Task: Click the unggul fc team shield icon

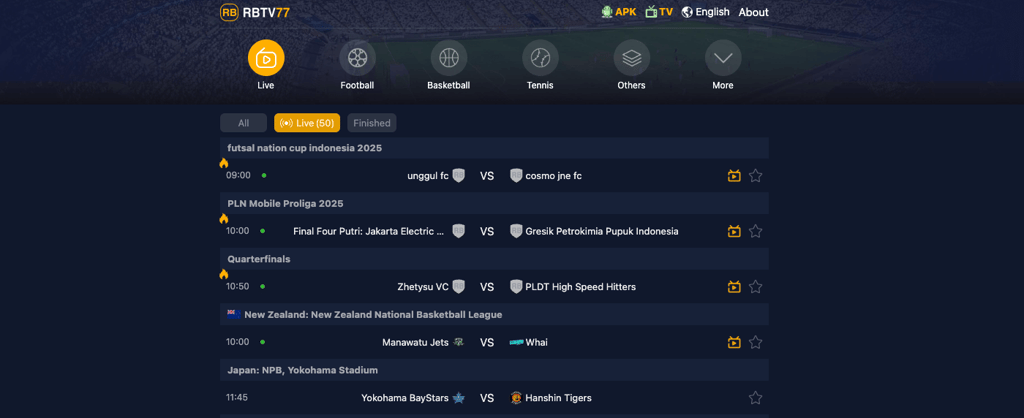Action: 458,176
